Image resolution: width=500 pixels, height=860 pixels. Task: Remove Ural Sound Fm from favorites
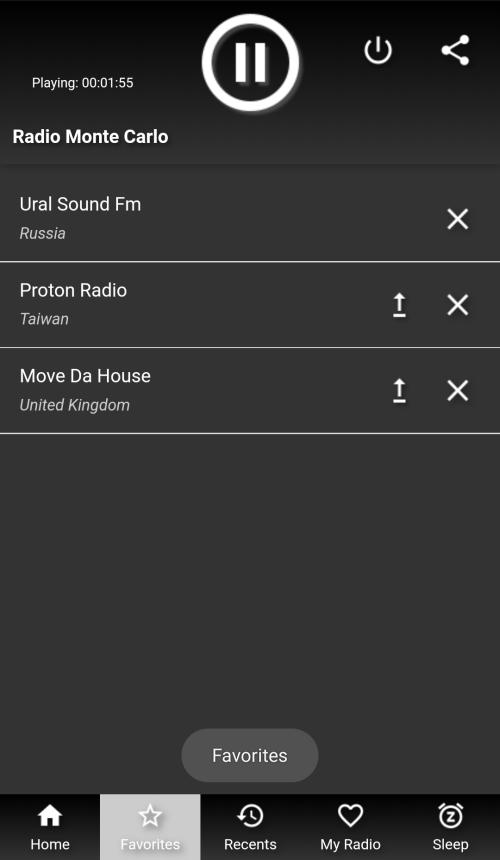coord(457,219)
